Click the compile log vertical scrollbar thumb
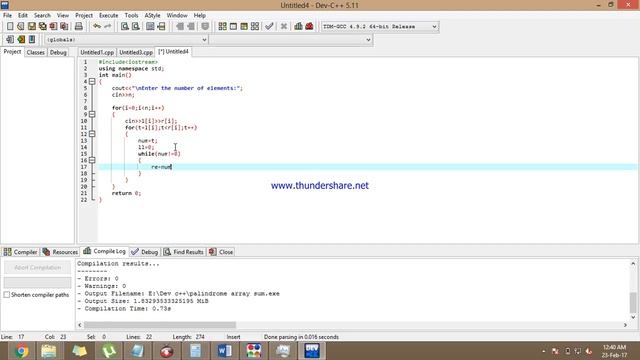Viewport: 640px width, 360px height. click(x=633, y=302)
